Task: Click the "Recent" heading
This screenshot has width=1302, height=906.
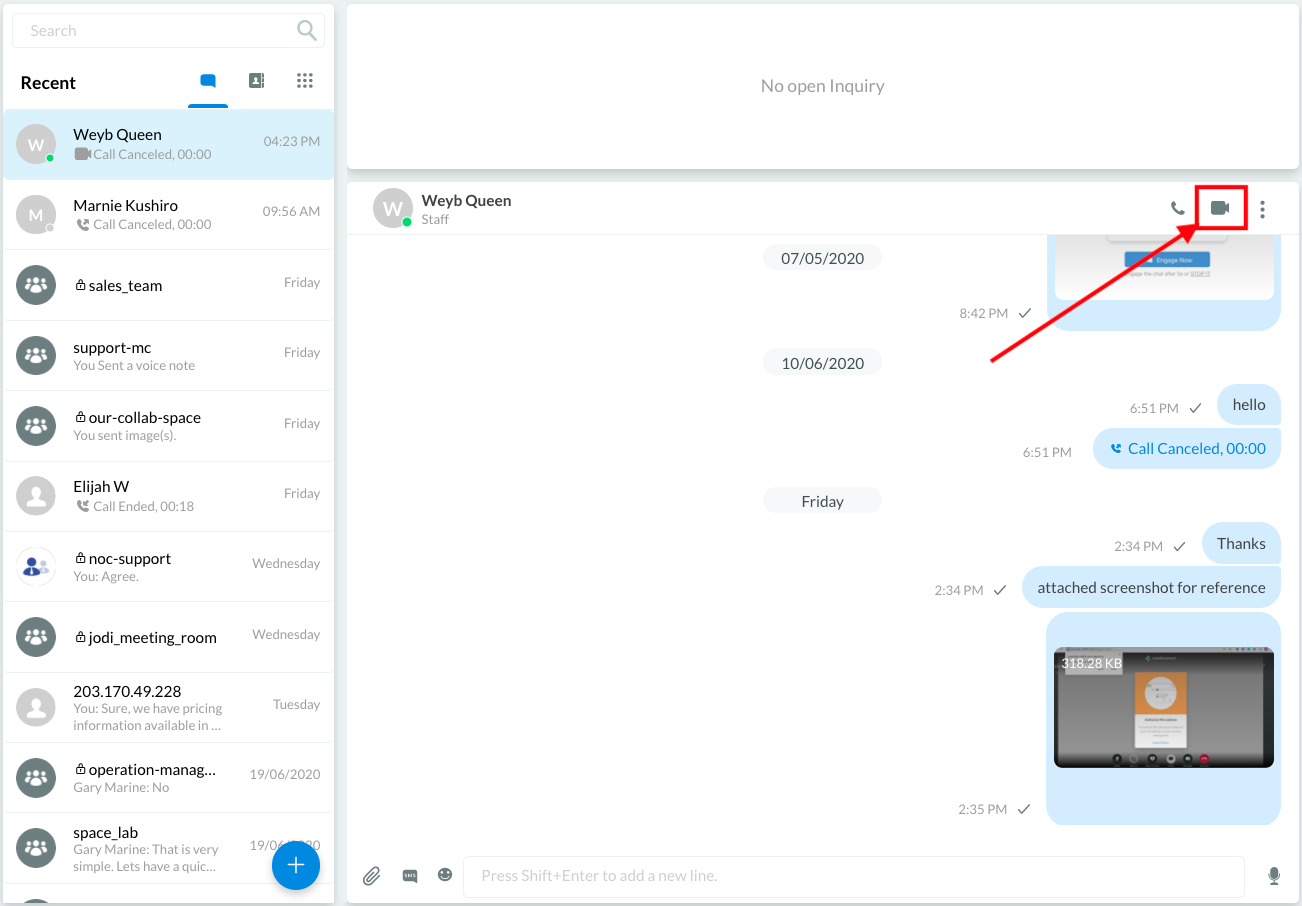Action: pos(48,83)
